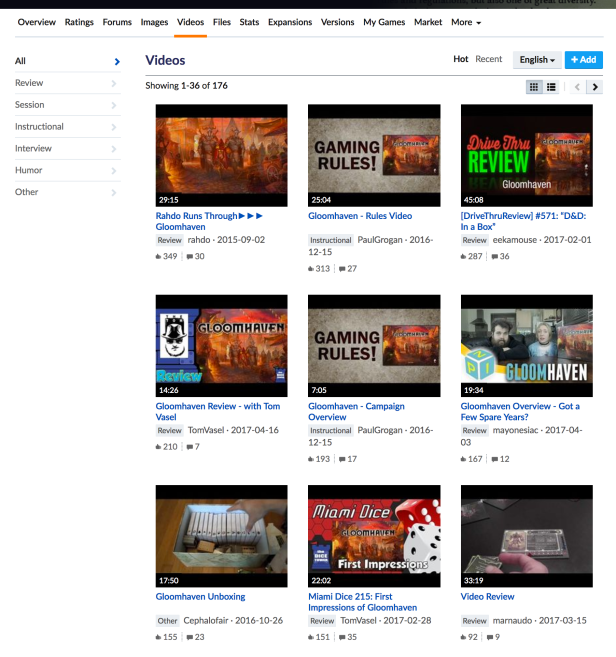This screenshot has height=657, width=616.
Task: Play the Drive Thru Review thumbnail
Action: pyautogui.click(x=527, y=155)
